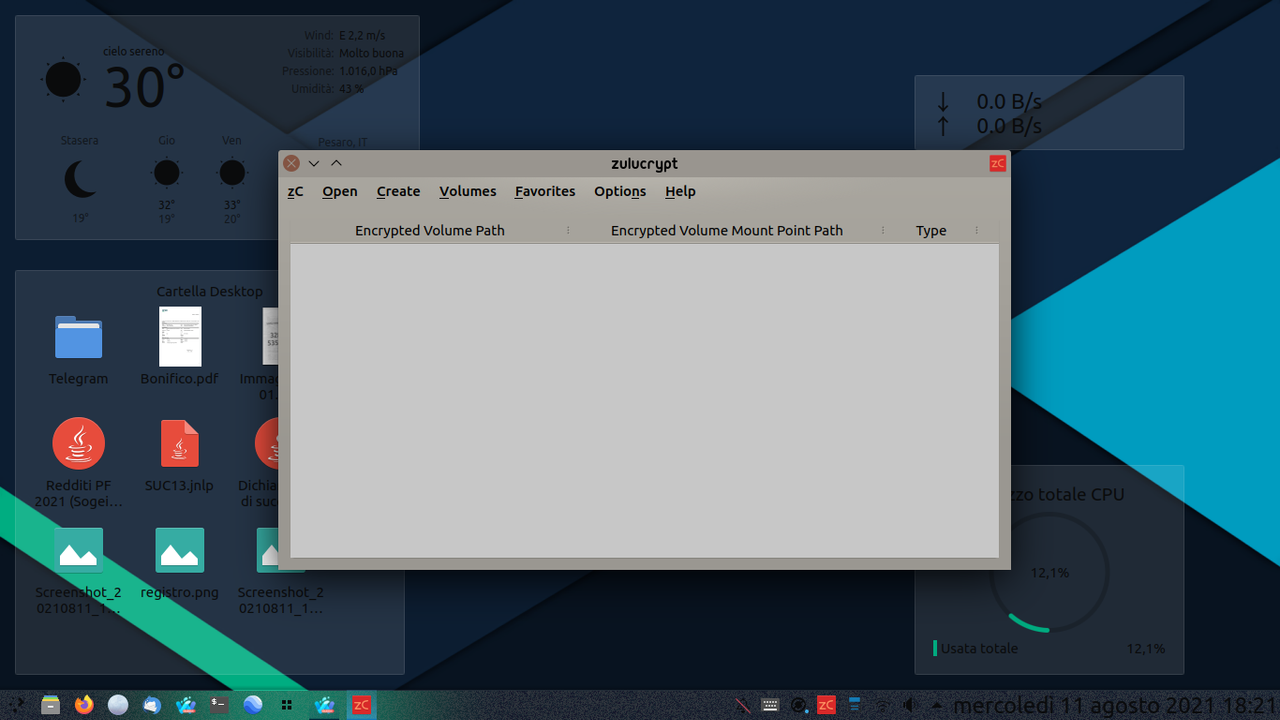Click the four-squares grid icon in the taskbar
Screen dimensions: 1280x720
pos(286,705)
